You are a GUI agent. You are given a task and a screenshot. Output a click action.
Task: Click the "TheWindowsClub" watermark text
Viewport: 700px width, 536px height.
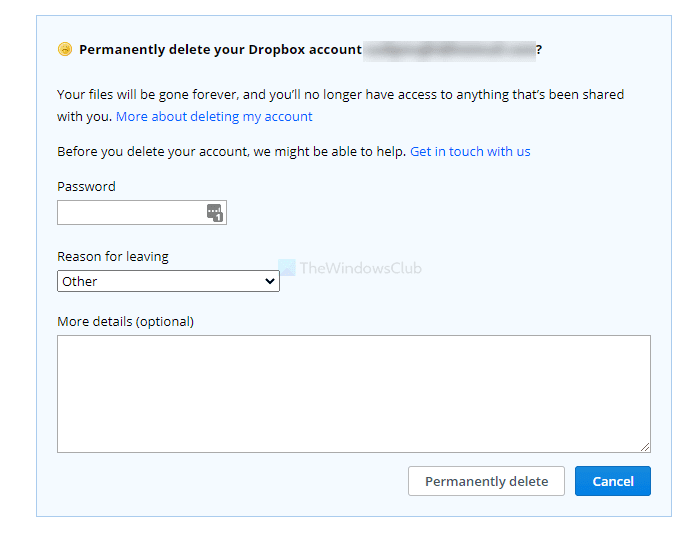pos(361,268)
